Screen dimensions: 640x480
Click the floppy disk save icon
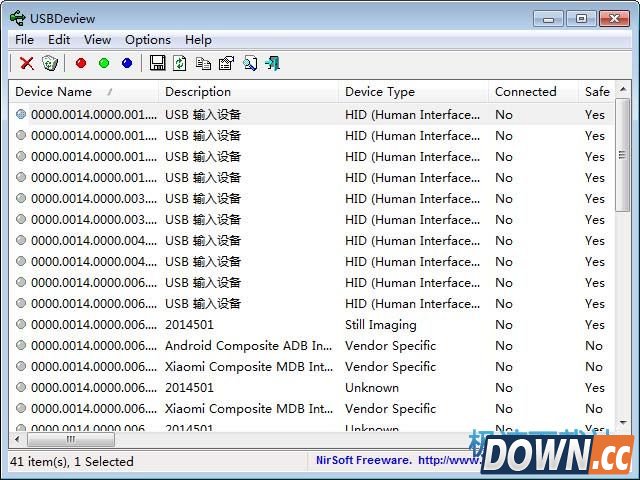(x=158, y=63)
